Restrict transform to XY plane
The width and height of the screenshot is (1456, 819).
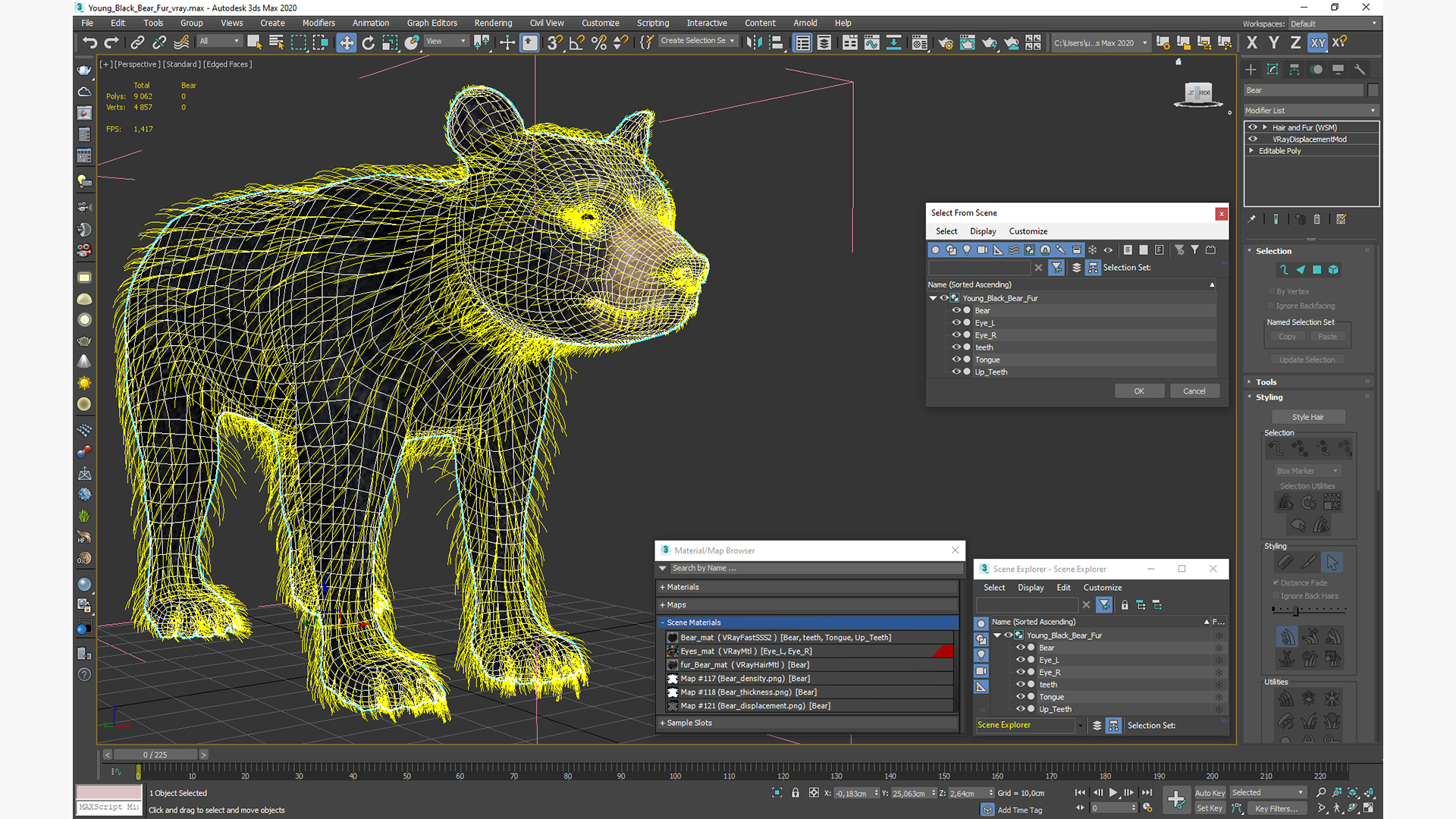coord(1318,42)
